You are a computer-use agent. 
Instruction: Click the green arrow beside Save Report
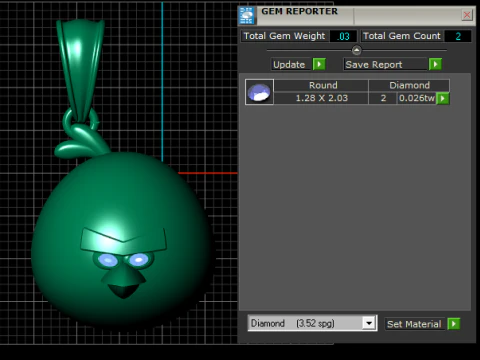tap(435, 64)
